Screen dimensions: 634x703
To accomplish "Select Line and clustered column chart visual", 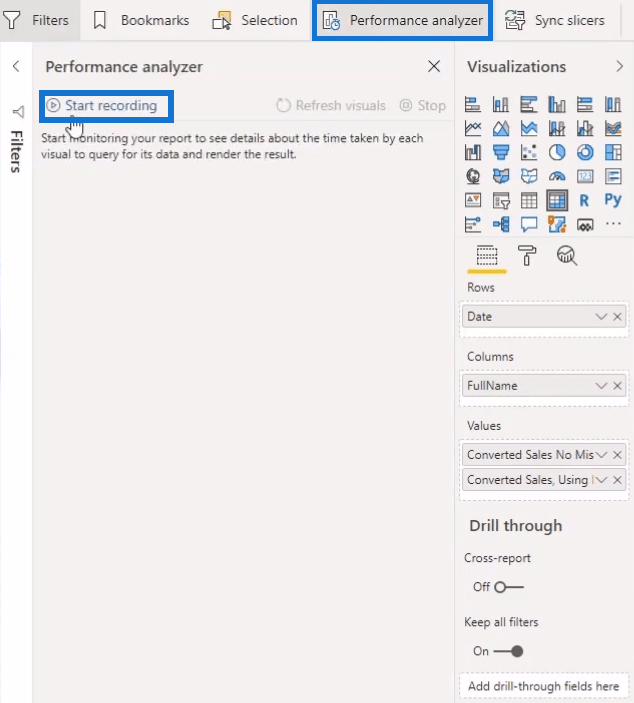I will coord(585,129).
